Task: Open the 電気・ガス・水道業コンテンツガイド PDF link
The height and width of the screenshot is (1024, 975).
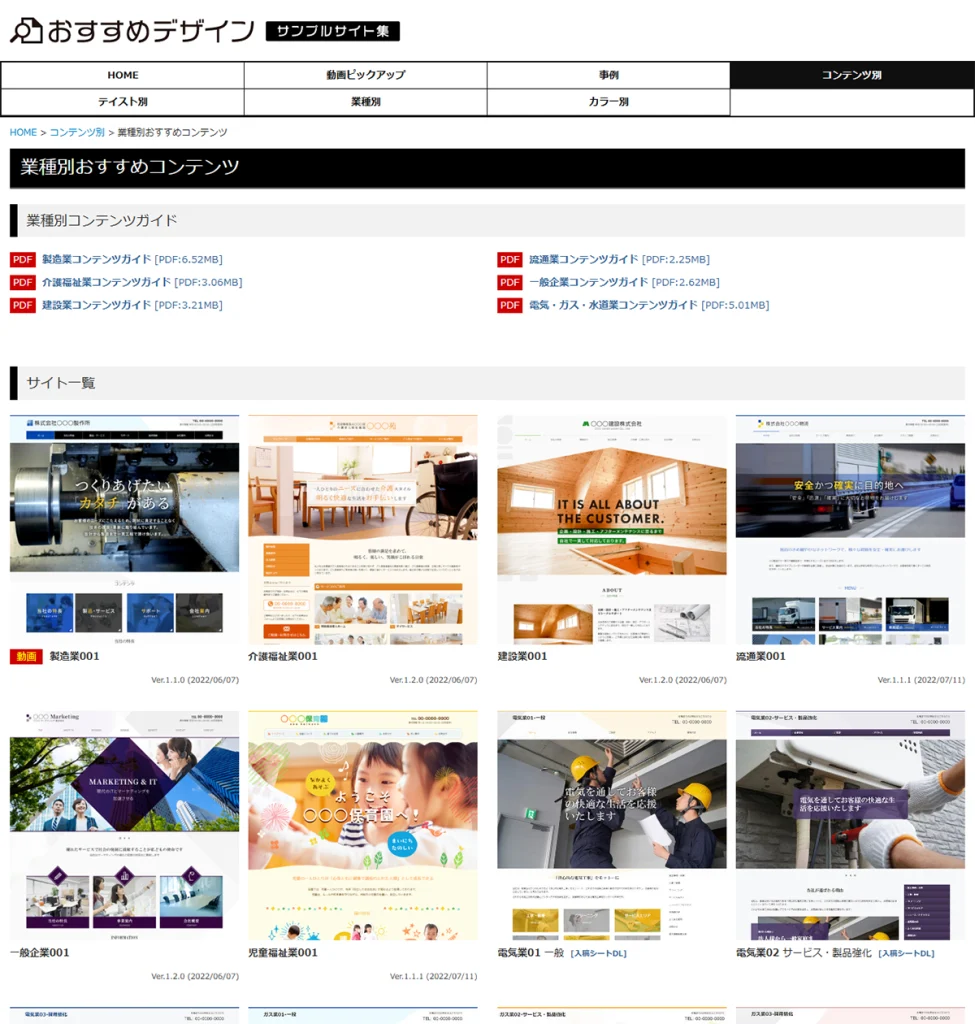Action: pyautogui.click(x=613, y=305)
